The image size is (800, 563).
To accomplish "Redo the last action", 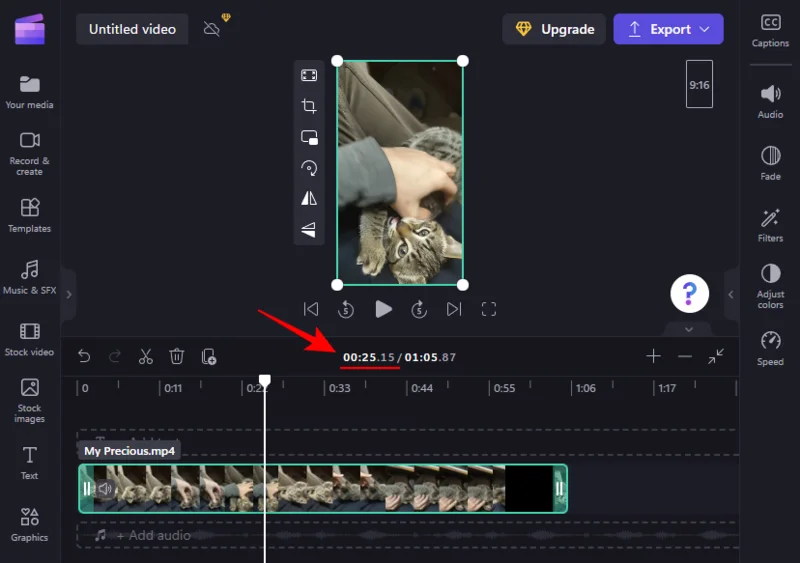I will (x=115, y=356).
